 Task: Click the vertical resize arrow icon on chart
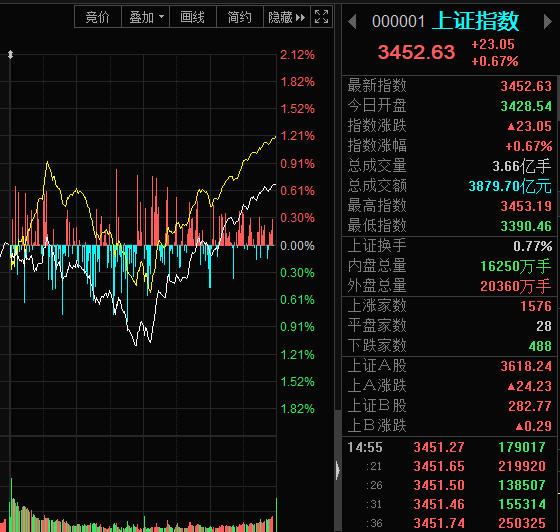[10, 55]
